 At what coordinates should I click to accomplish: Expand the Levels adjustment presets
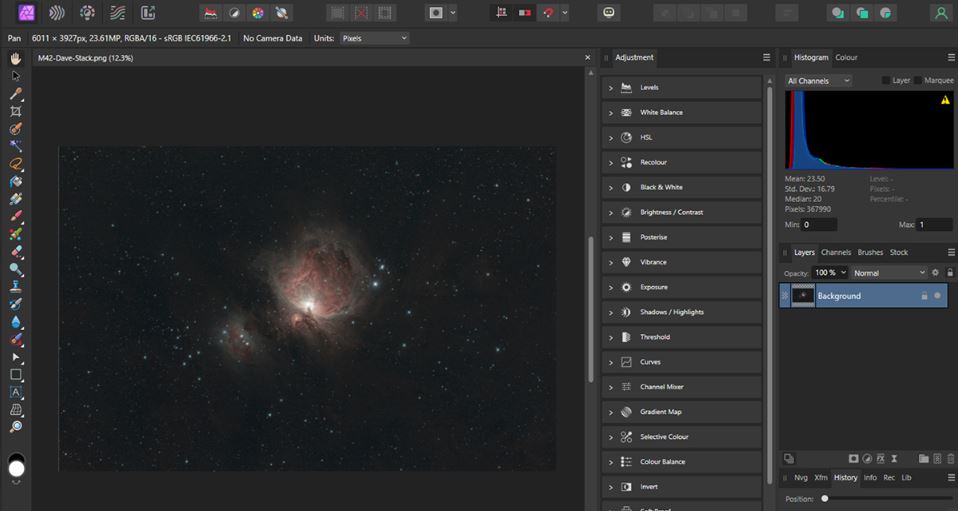coord(610,88)
